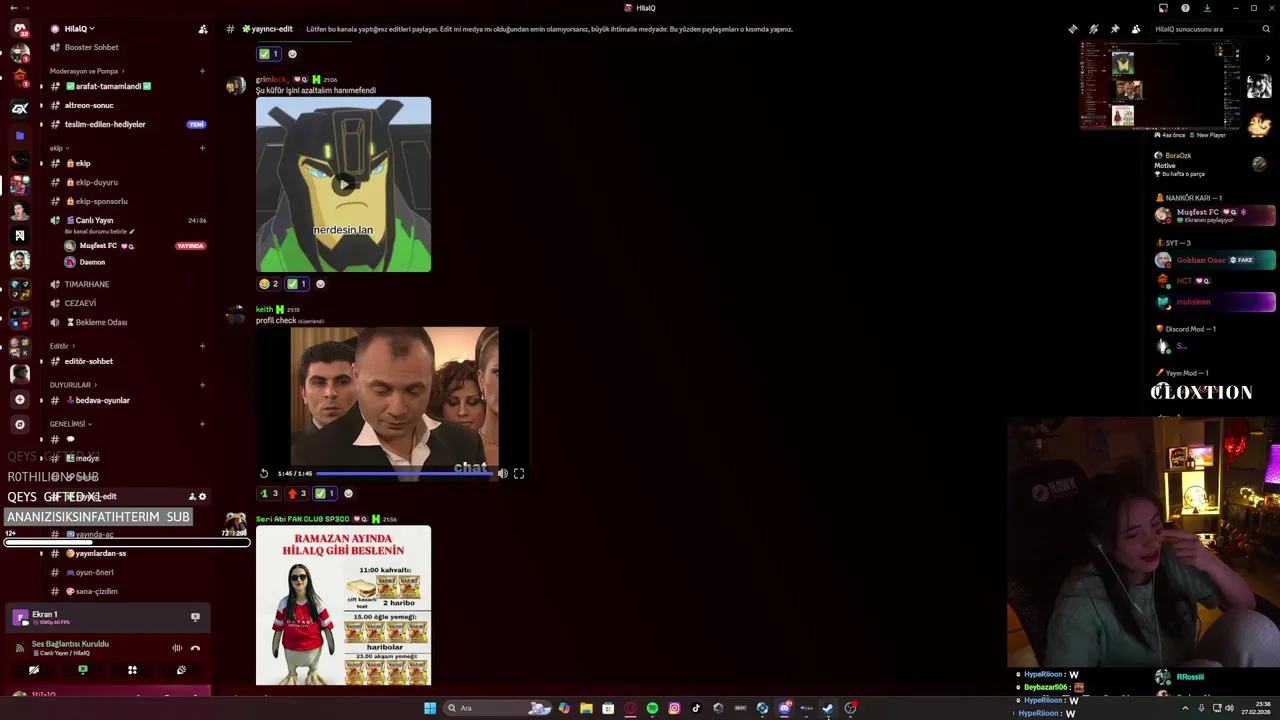Open the inbox icon in title bar
The width and height of the screenshot is (1280, 720).
[1163, 8]
